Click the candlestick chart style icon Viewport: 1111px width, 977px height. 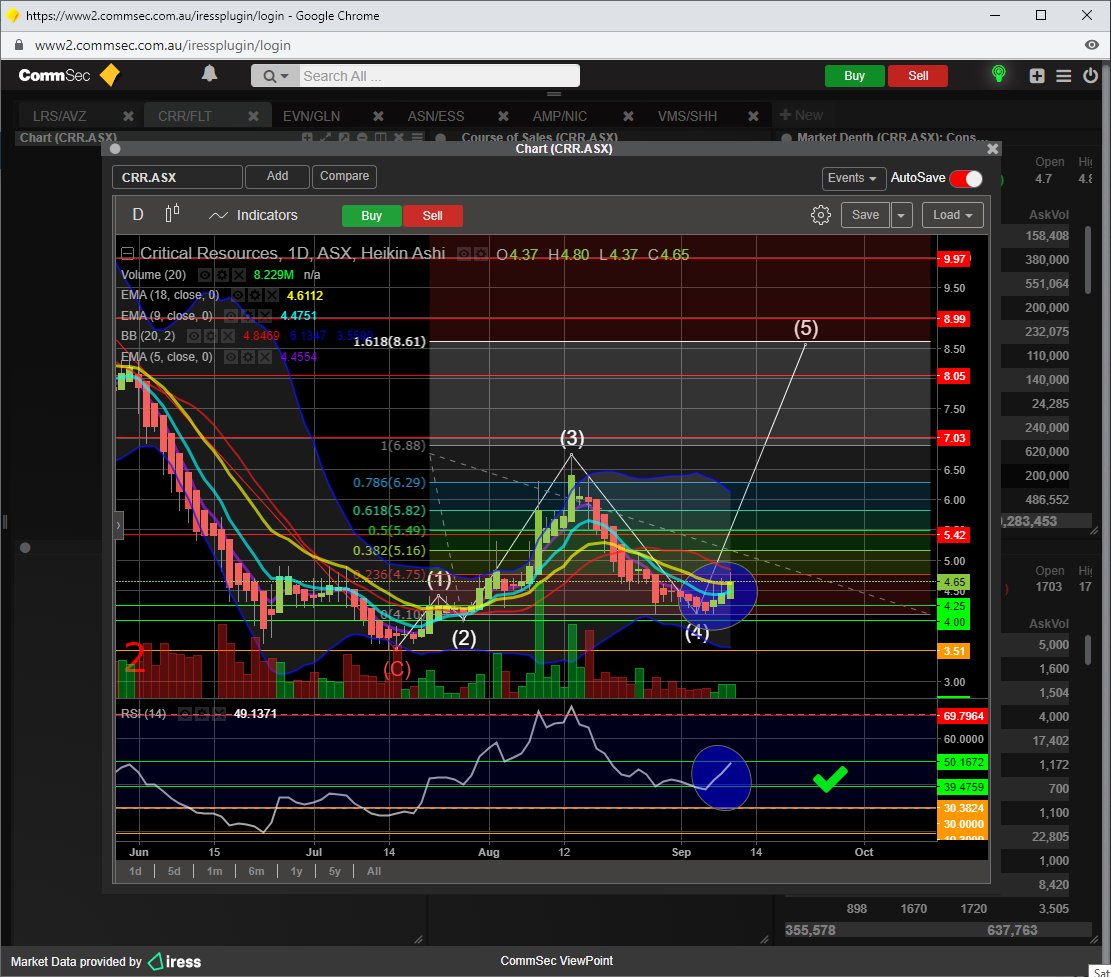click(x=172, y=214)
